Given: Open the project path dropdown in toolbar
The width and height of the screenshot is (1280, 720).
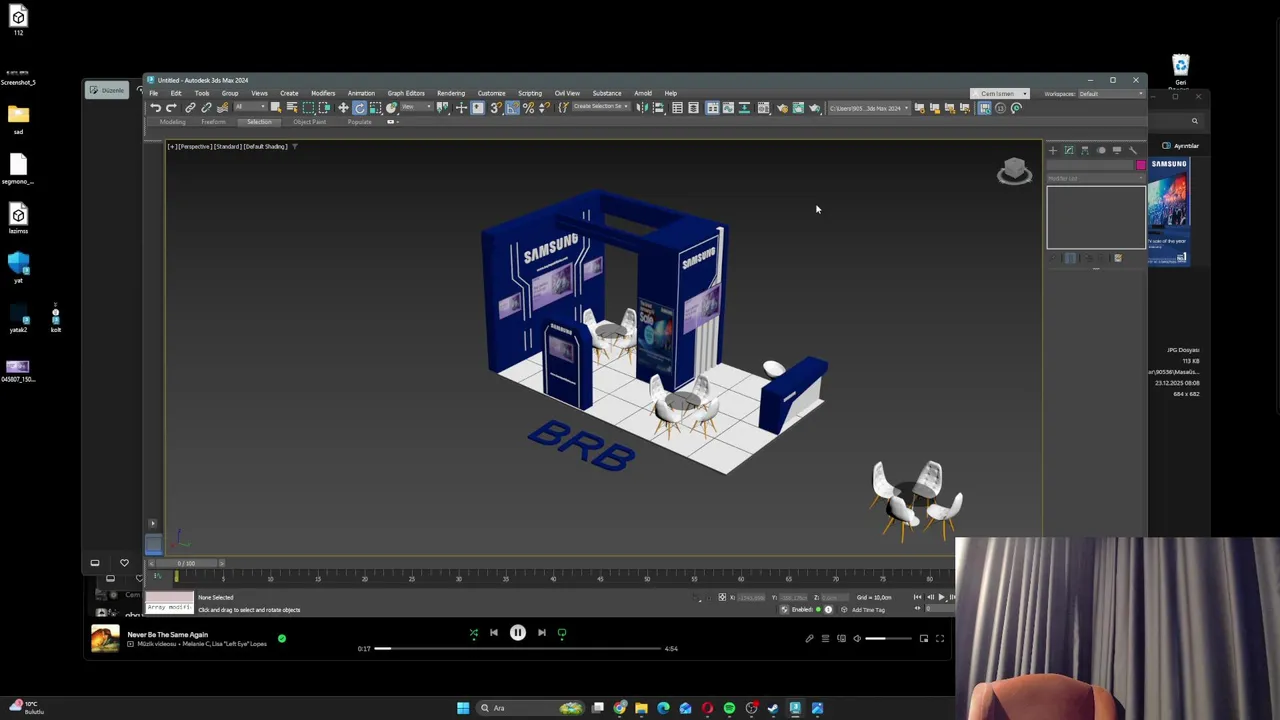Looking at the screenshot, I should click(x=869, y=108).
